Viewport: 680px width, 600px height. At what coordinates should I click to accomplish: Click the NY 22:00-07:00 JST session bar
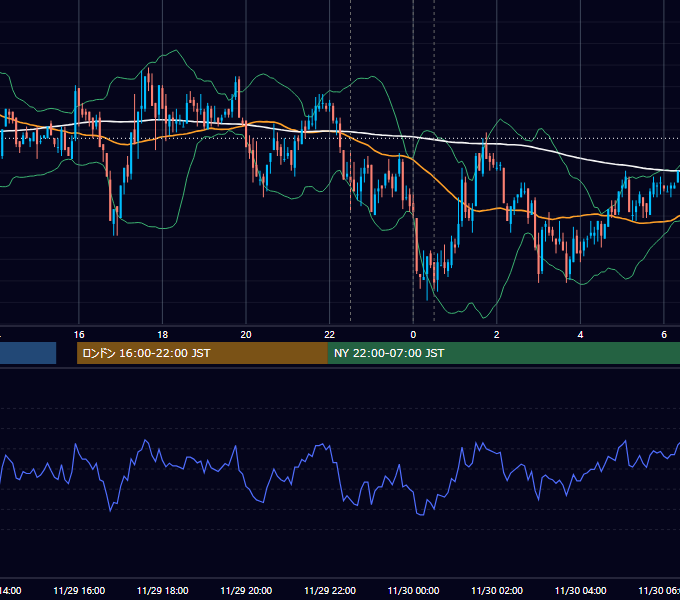point(503,353)
